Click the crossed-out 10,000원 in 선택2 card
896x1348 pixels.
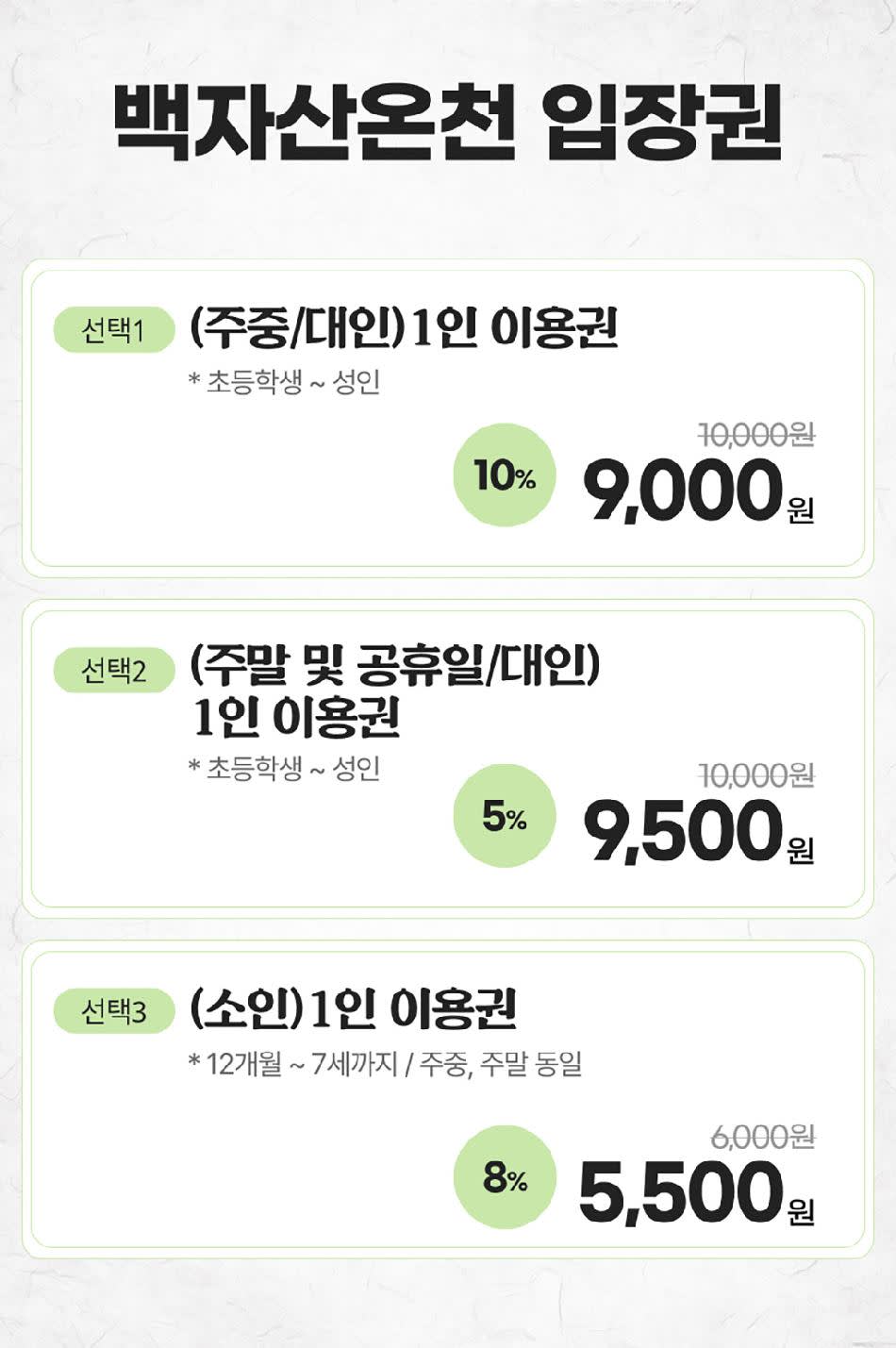point(756,775)
